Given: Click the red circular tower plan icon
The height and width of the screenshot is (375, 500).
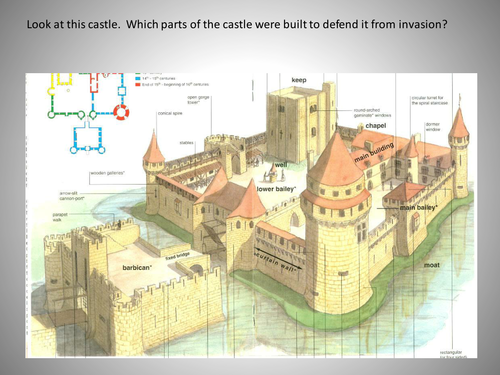Looking at the screenshot, I should pos(121,112).
